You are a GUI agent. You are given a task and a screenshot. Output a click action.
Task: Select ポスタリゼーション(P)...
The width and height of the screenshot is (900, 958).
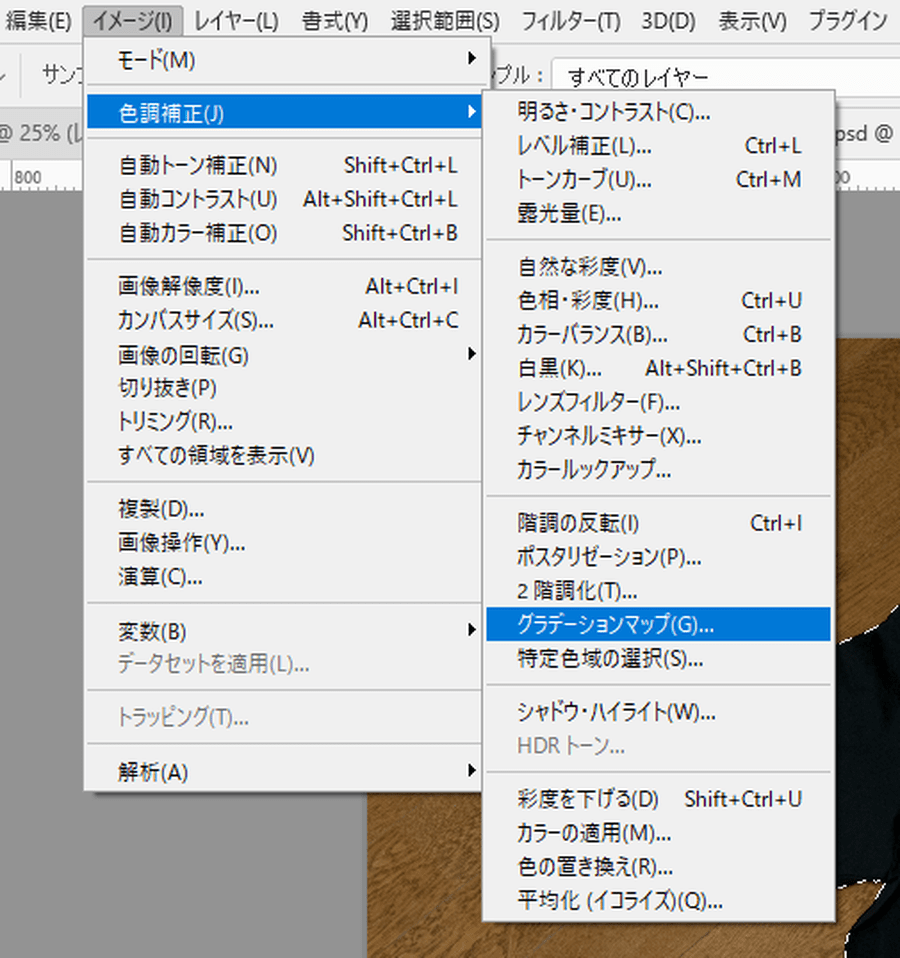[658, 557]
